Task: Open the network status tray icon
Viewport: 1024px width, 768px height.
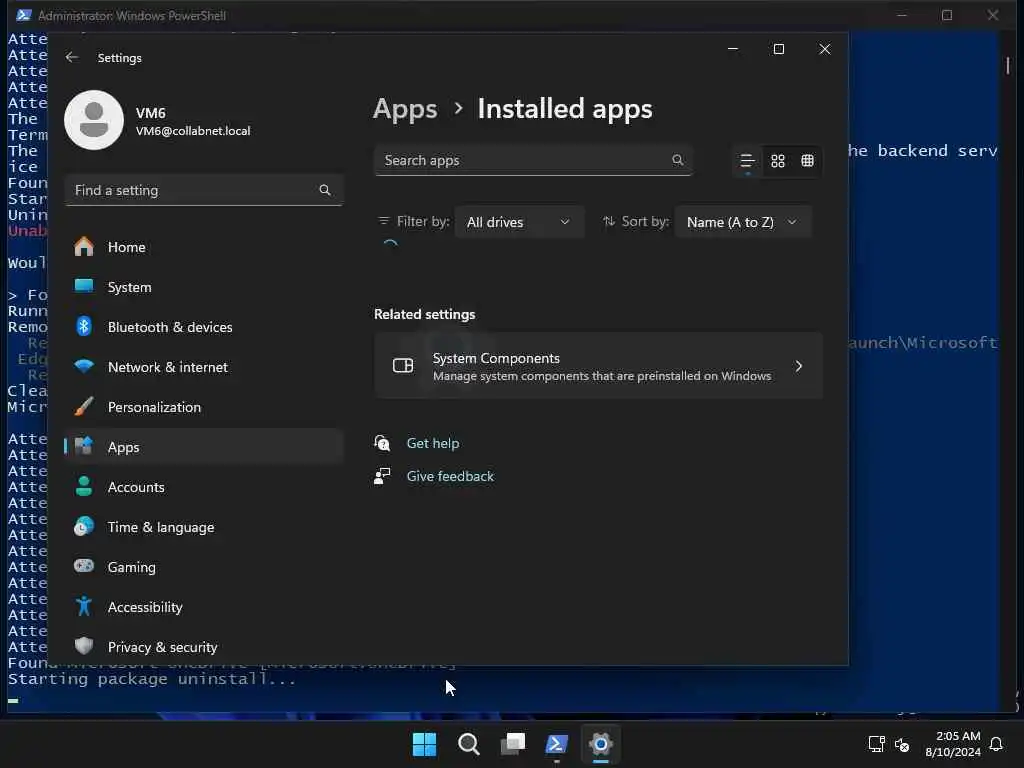Action: [x=876, y=744]
